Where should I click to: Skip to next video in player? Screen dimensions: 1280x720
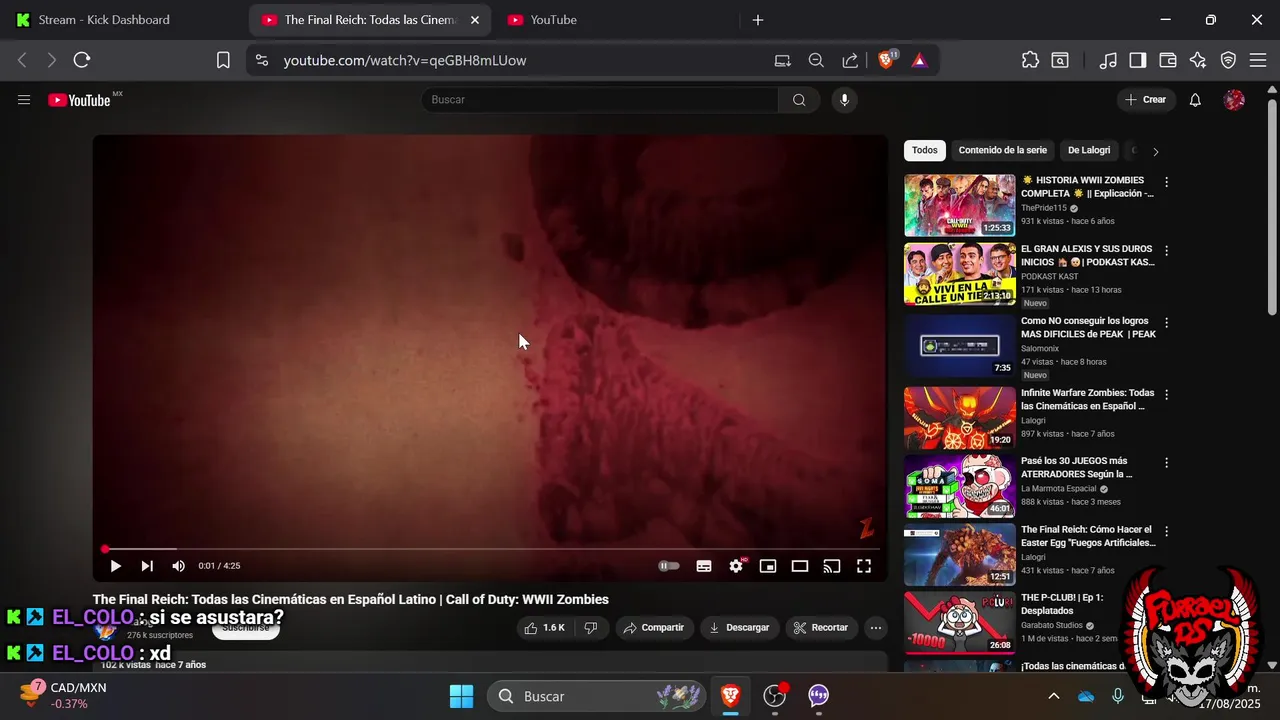pyautogui.click(x=147, y=566)
